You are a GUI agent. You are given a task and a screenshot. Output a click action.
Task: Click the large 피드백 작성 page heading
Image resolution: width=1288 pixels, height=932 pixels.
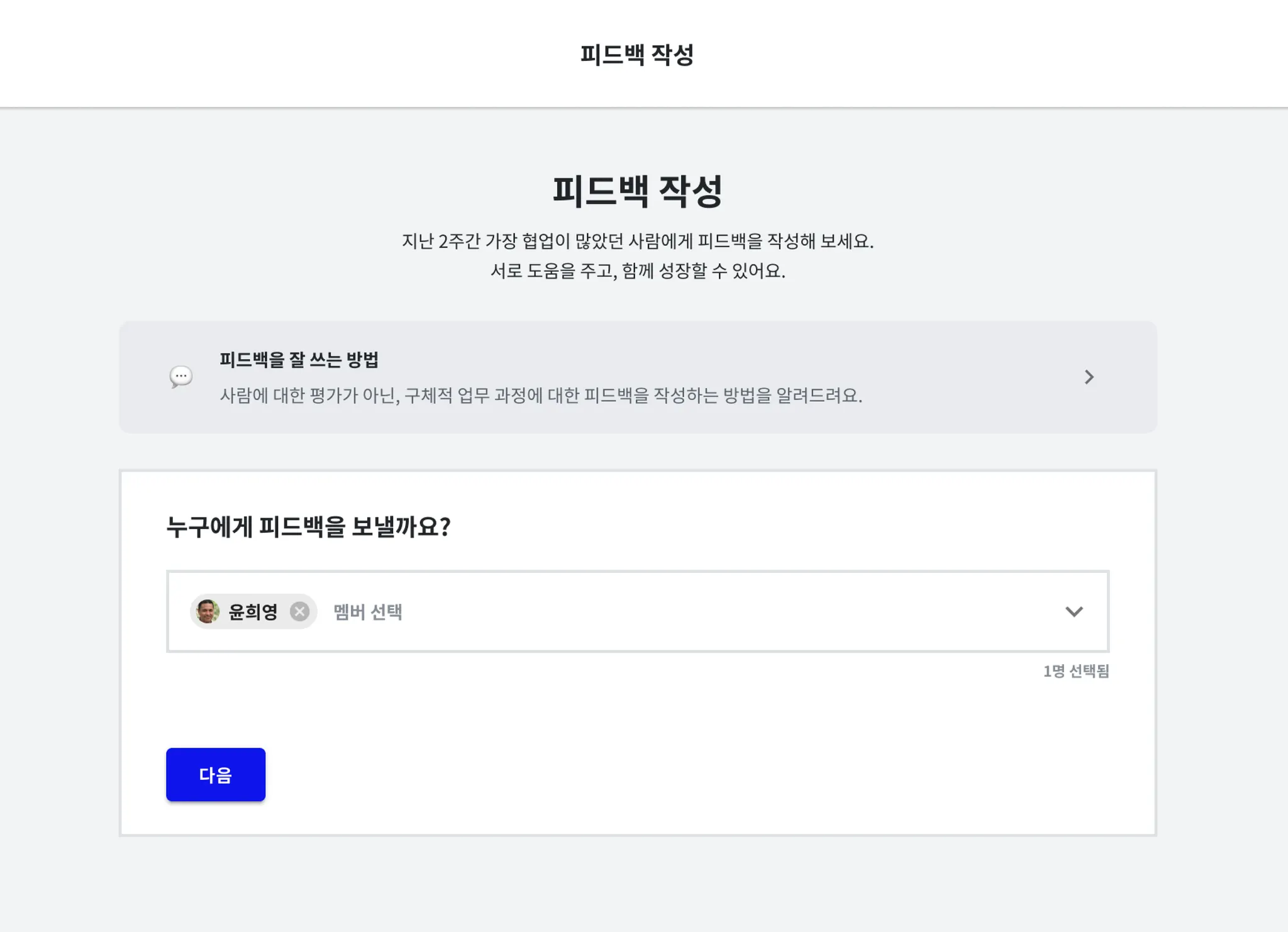pos(637,191)
